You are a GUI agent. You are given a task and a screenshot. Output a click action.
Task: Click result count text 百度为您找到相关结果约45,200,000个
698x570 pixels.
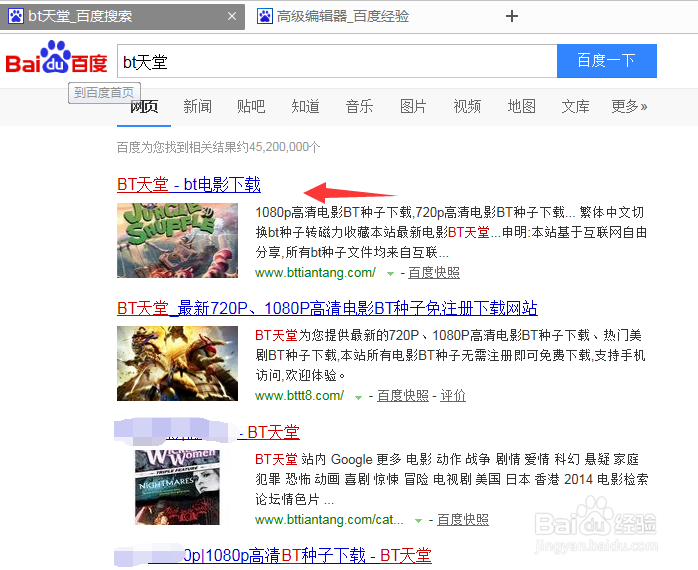[x=218, y=147]
